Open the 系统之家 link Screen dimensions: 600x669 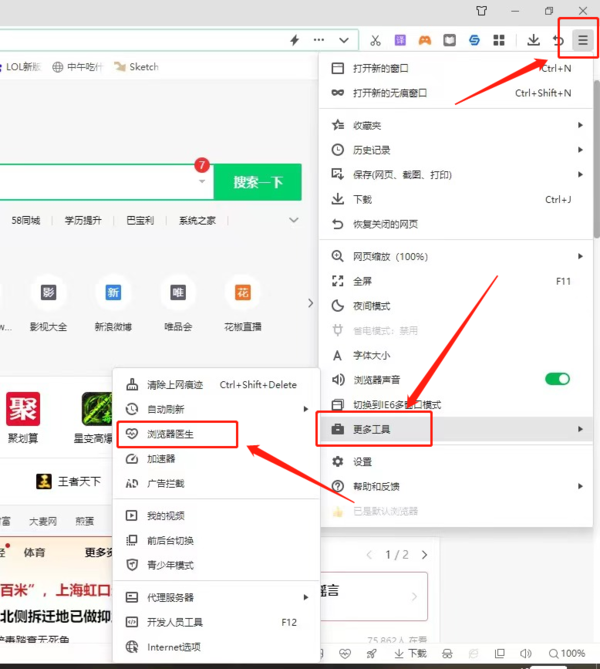point(197,220)
